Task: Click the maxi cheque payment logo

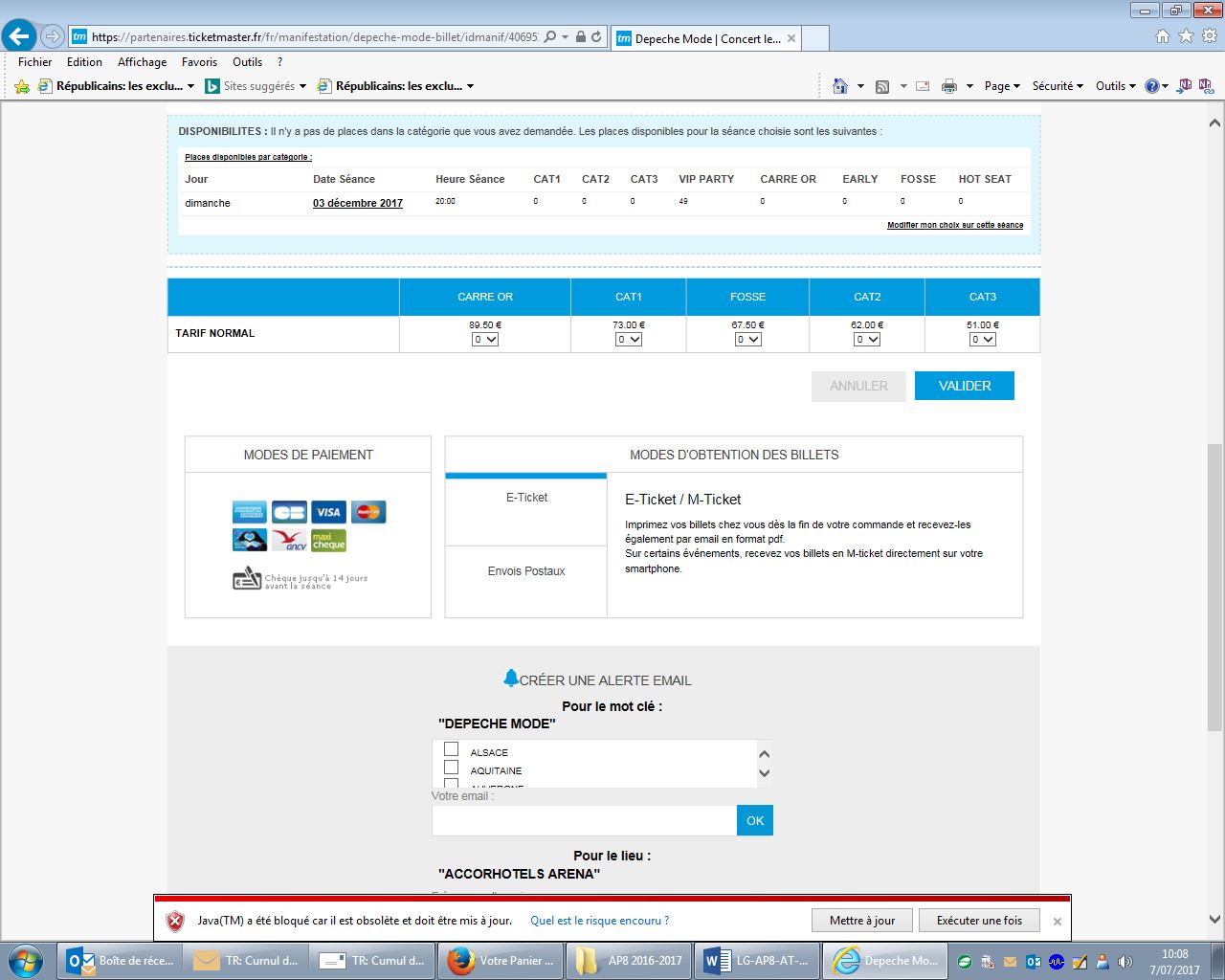Action: pos(328,541)
